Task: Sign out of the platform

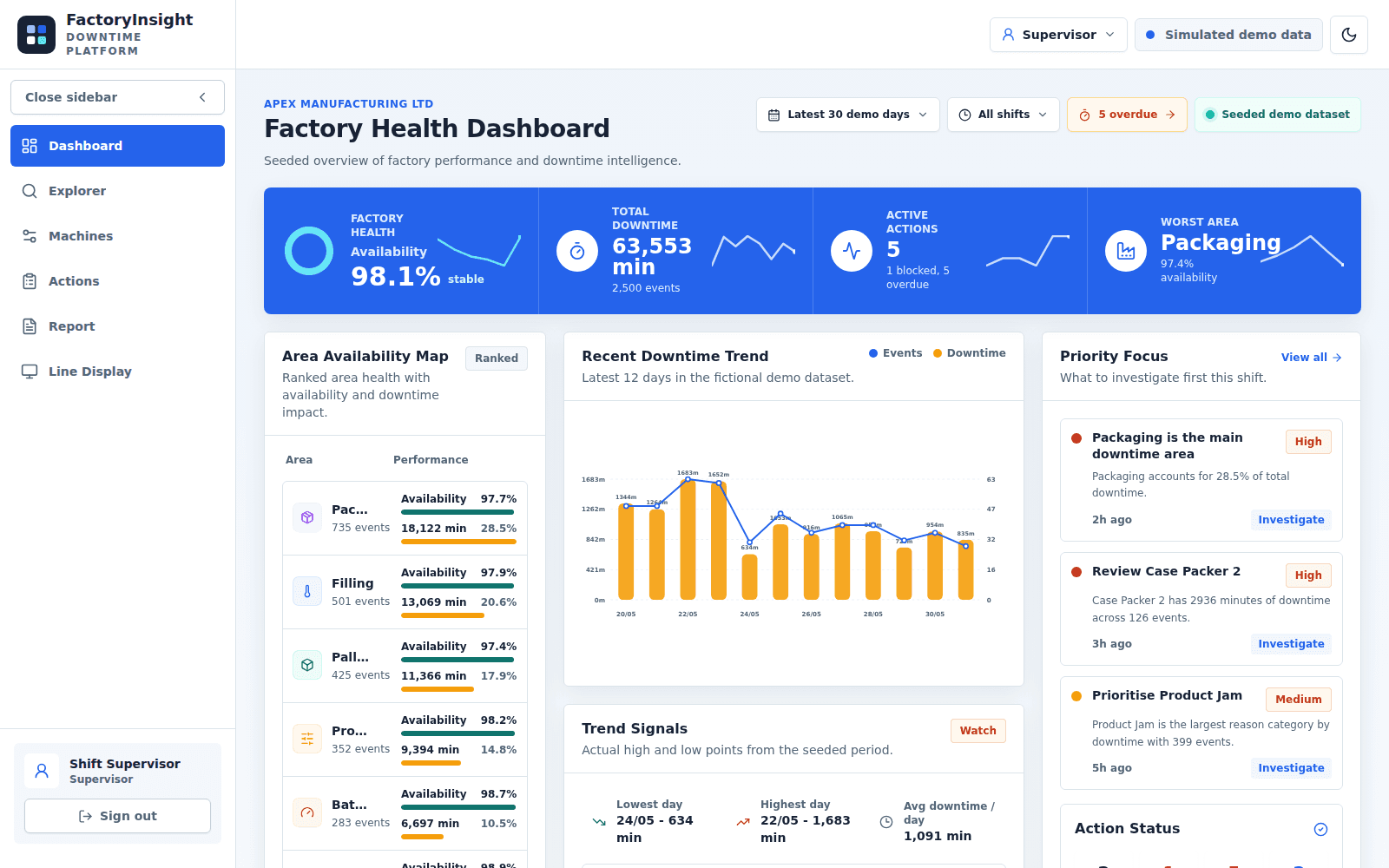Action: click(x=117, y=816)
